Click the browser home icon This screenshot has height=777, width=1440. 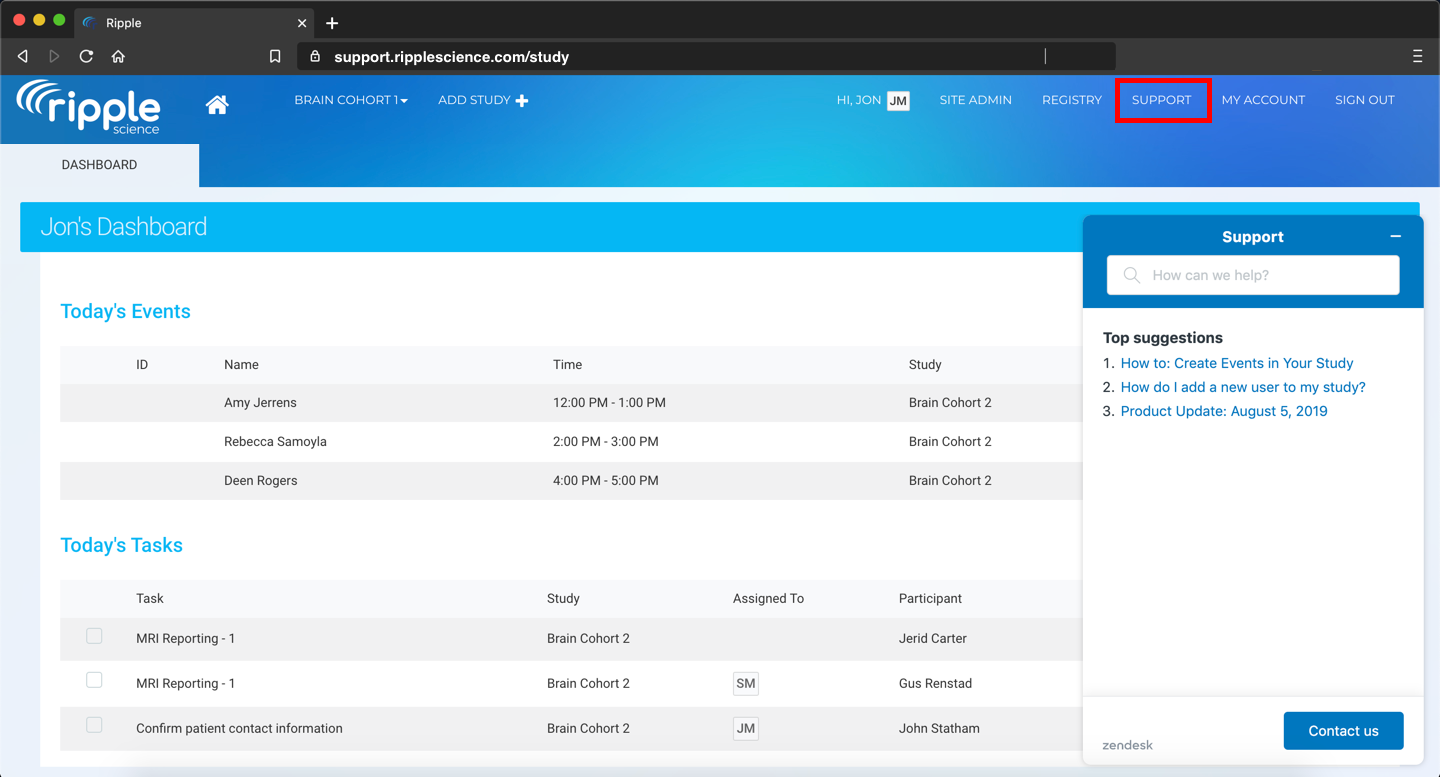[x=118, y=57]
